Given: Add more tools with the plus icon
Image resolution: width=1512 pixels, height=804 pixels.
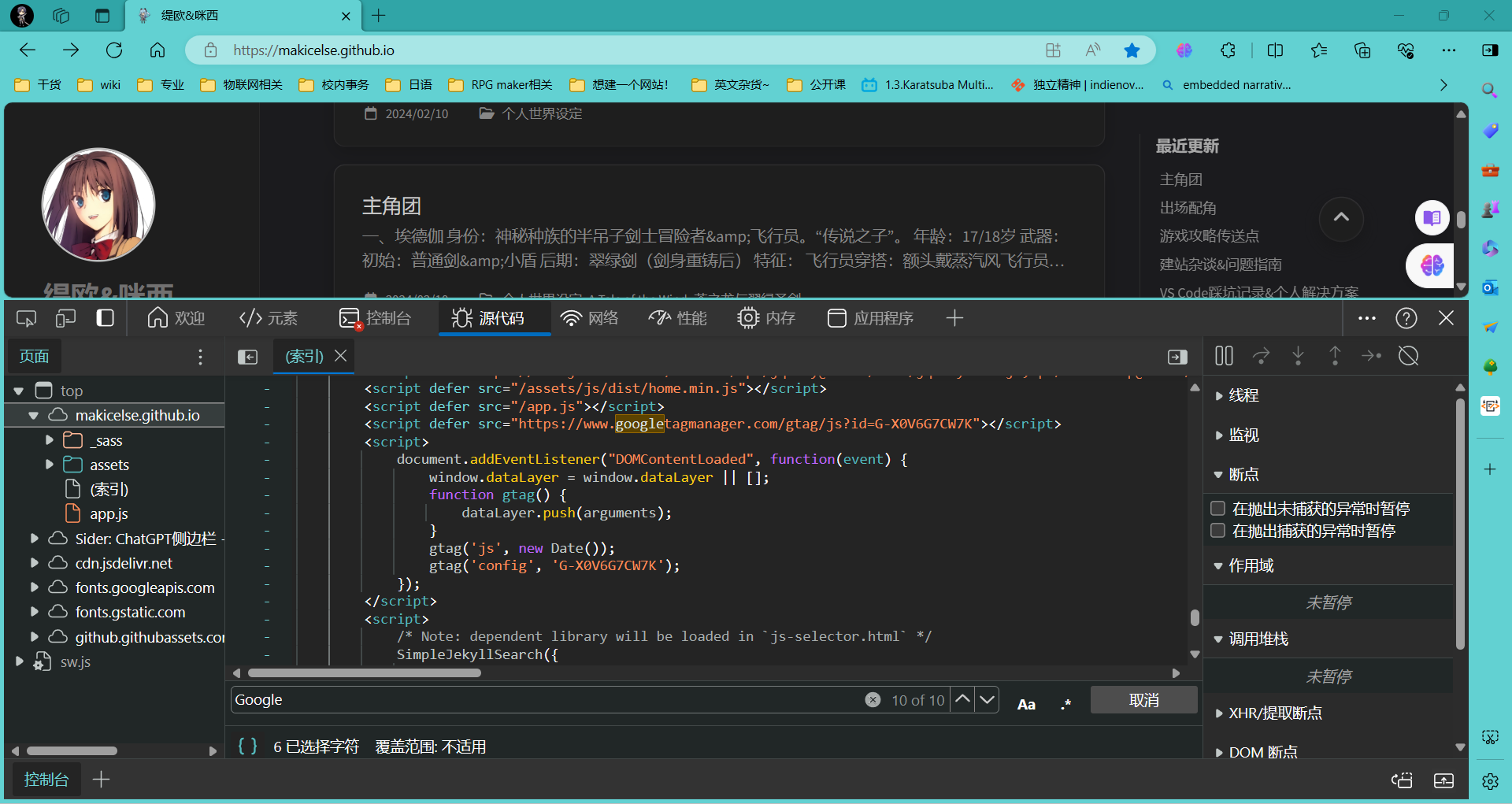Looking at the screenshot, I should (954, 318).
